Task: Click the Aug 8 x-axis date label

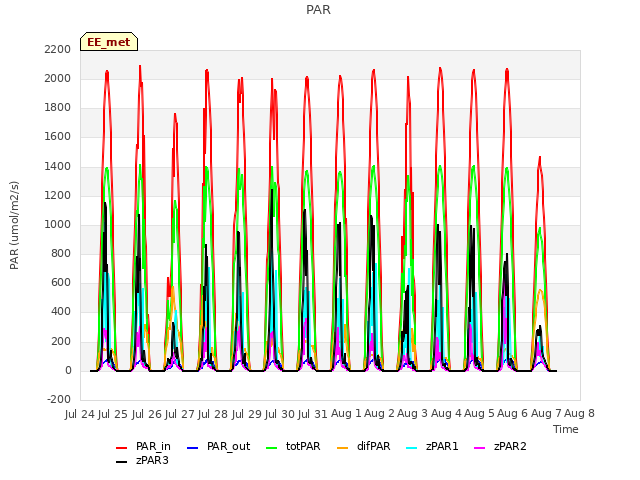Action: tap(579, 414)
